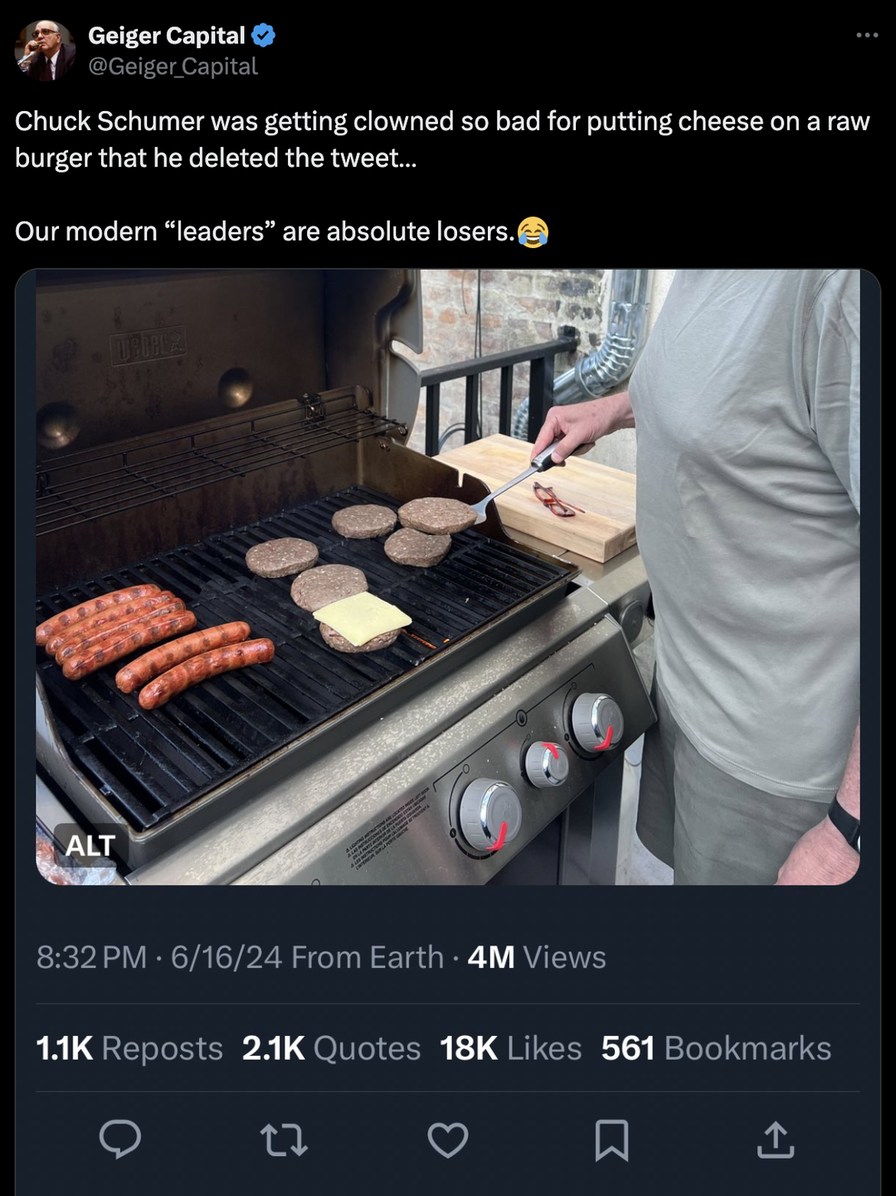Click the blue verified checkmark badge
The width and height of the screenshot is (896, 1196).
pyautogui.click(x=263, y=37)
